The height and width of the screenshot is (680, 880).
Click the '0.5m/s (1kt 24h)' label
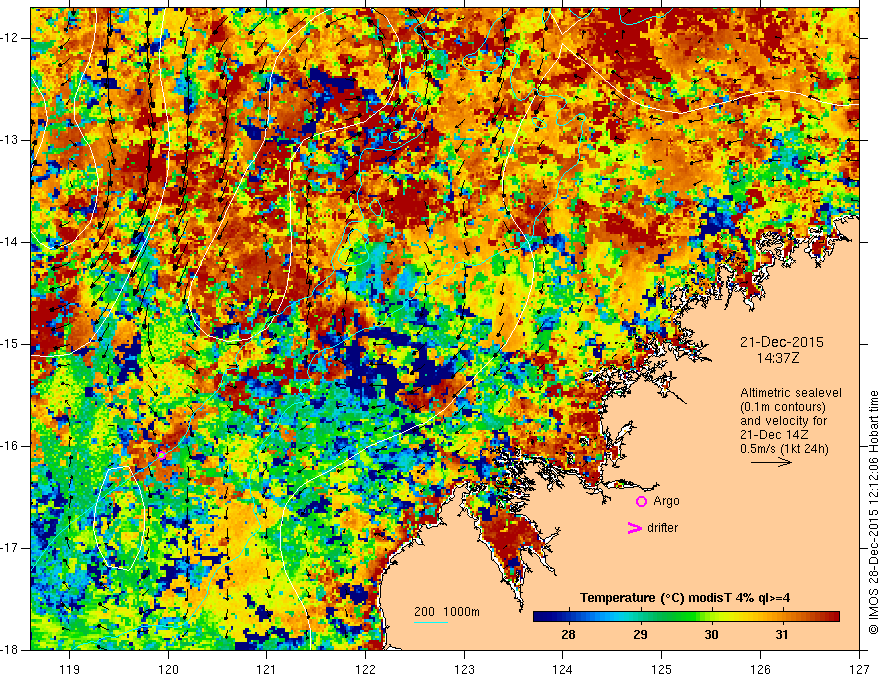(x=784, y=449)
